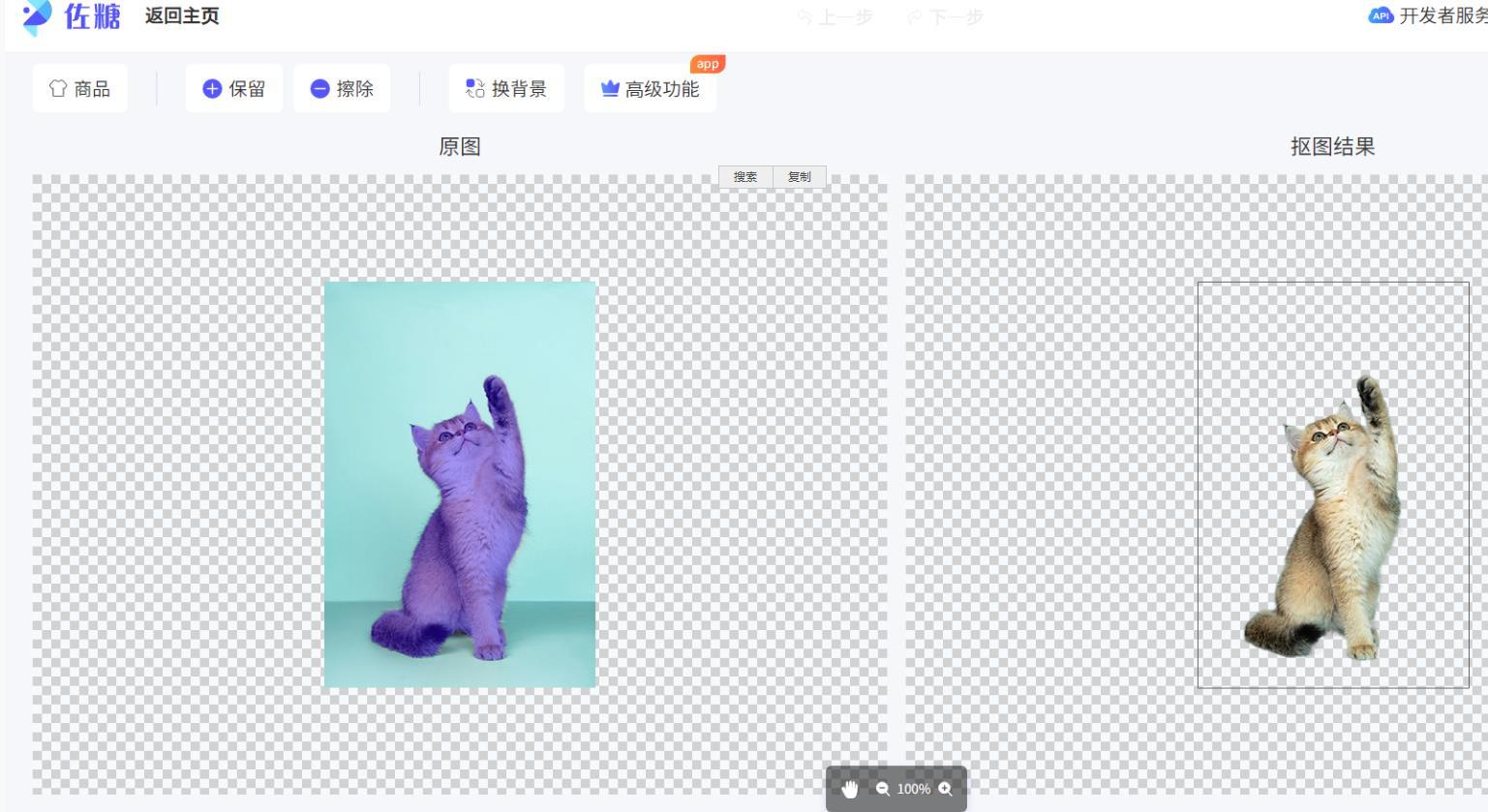Click the 复制 copy button

799,176
